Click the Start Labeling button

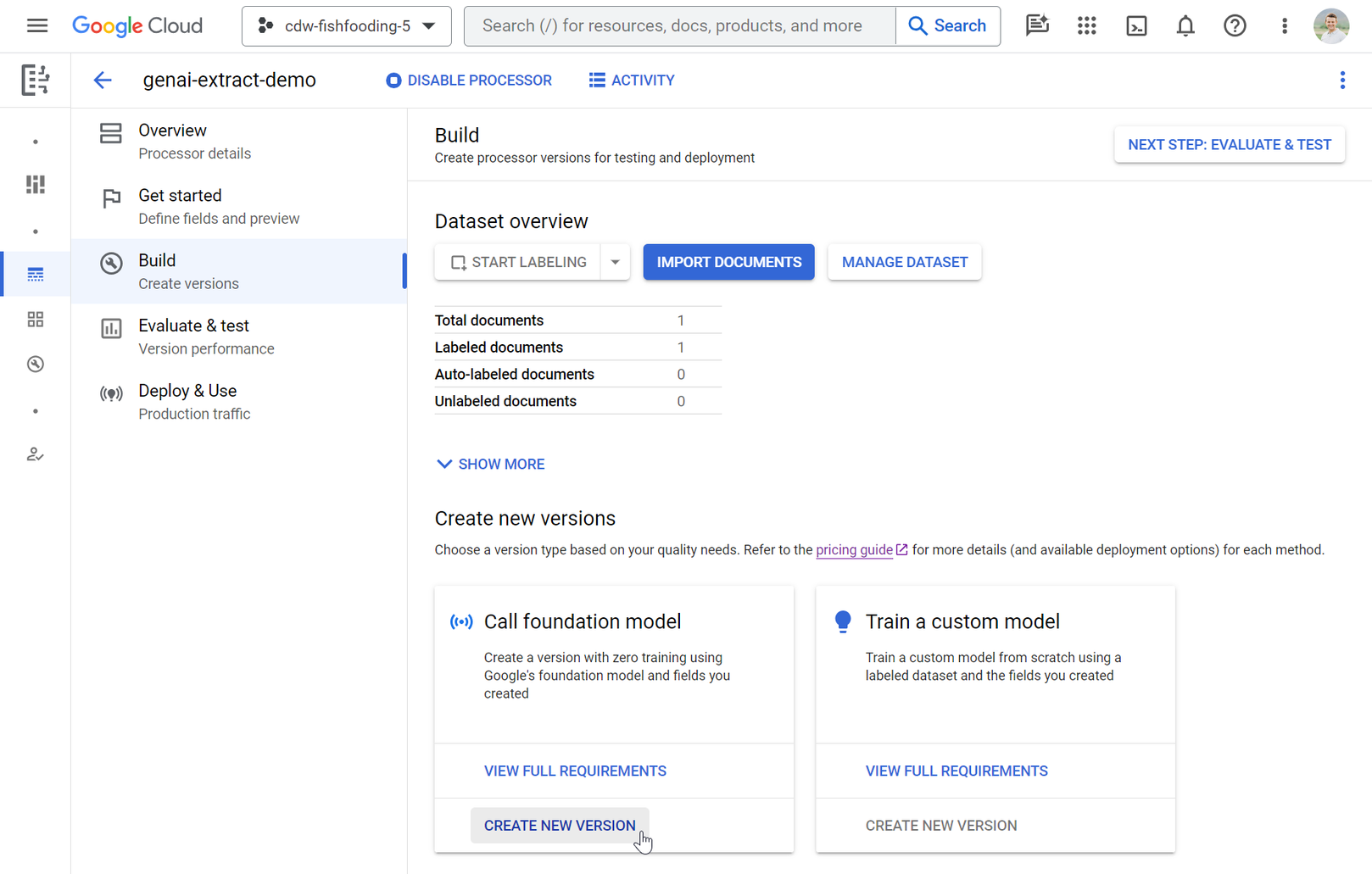518,263
